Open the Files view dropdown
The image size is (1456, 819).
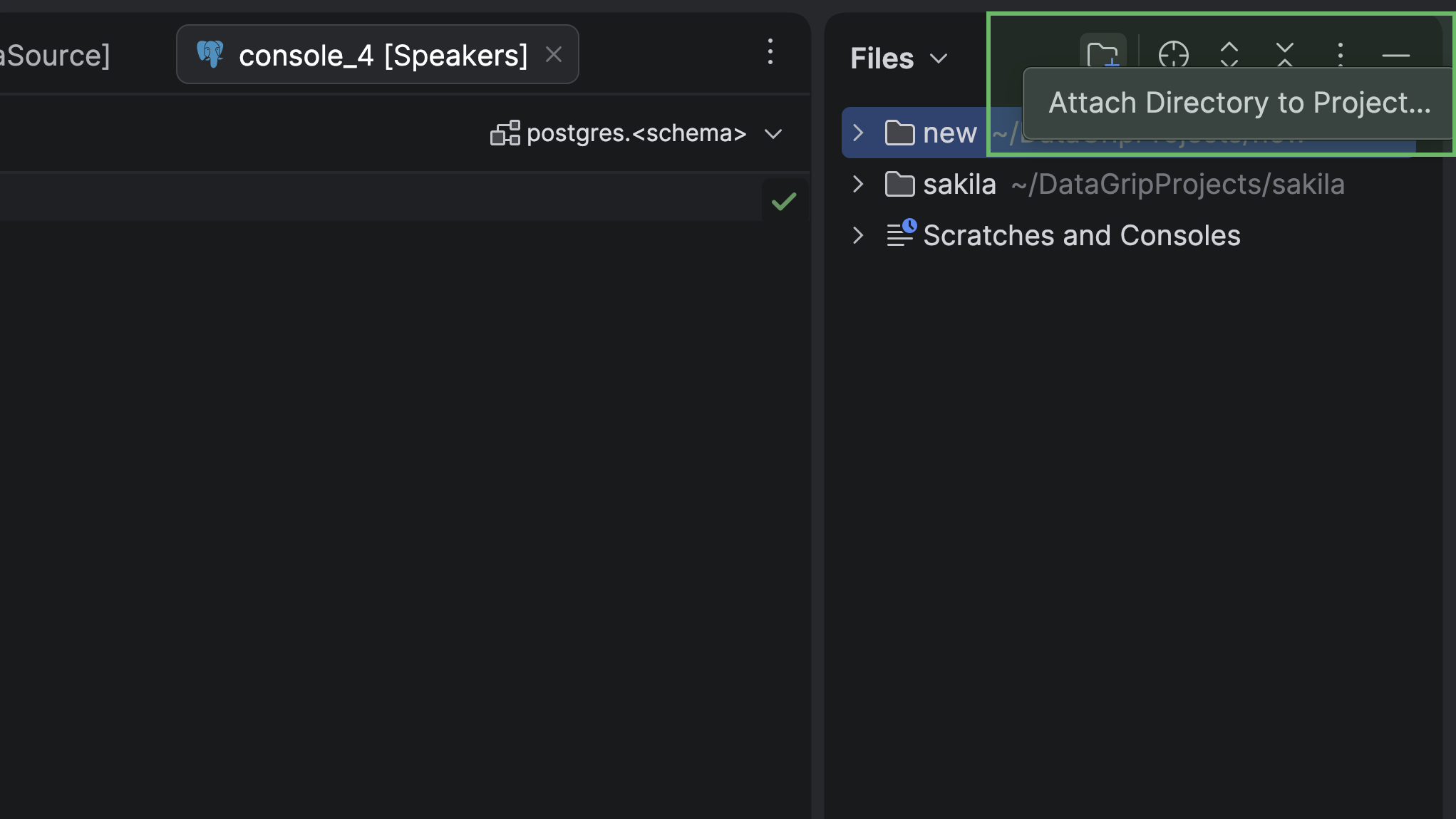click(899, 58)
